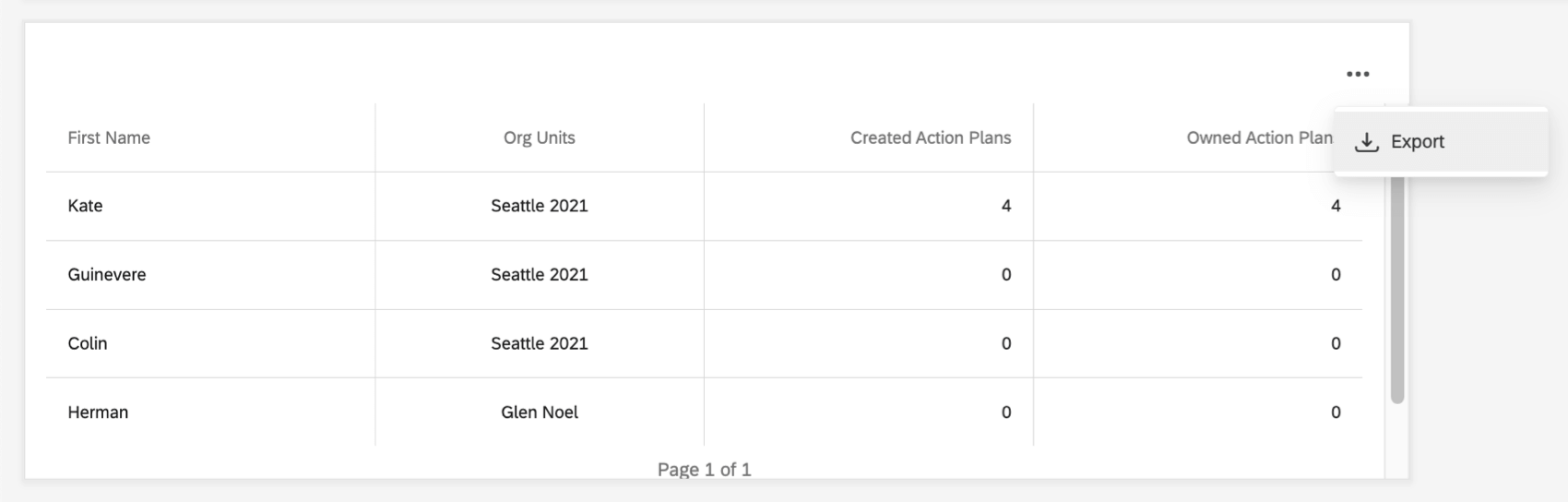Click the Colin row name cell
Image resolution: width=1568 pixels, height=502 pixels.
pos(88,343)
